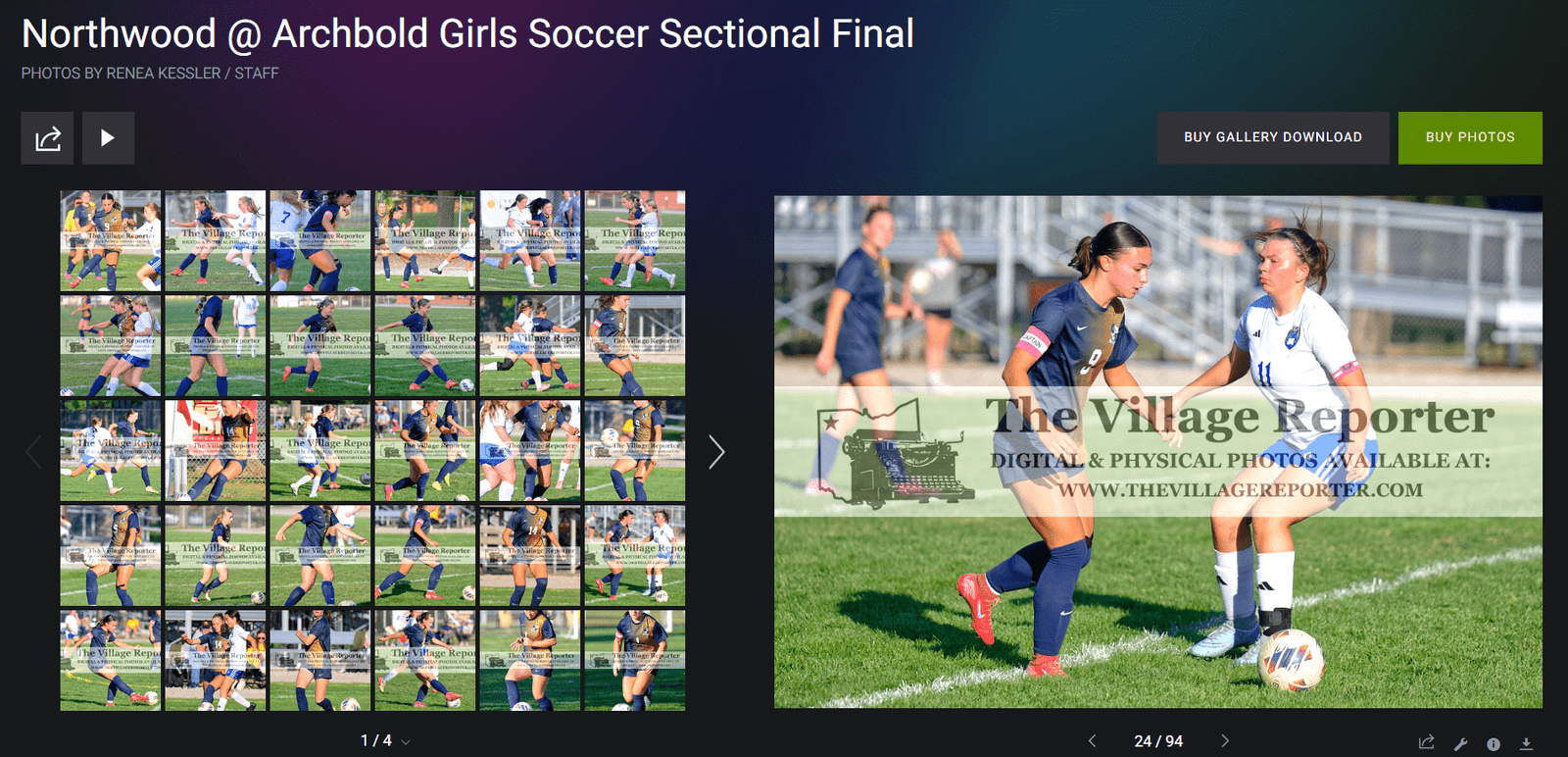
Task: Click the share gallery icon below the title
Action: click(x=47, y=138)
